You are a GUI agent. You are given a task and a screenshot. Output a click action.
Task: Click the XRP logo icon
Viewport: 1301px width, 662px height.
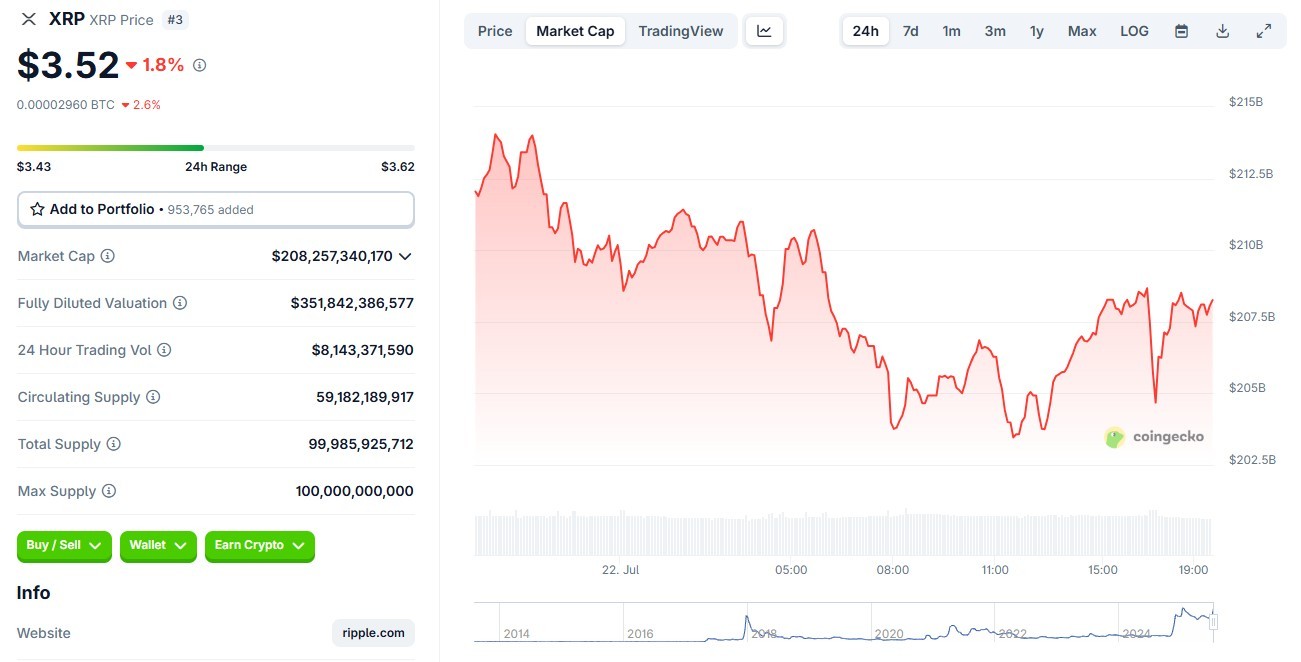(x=28, y=19)
